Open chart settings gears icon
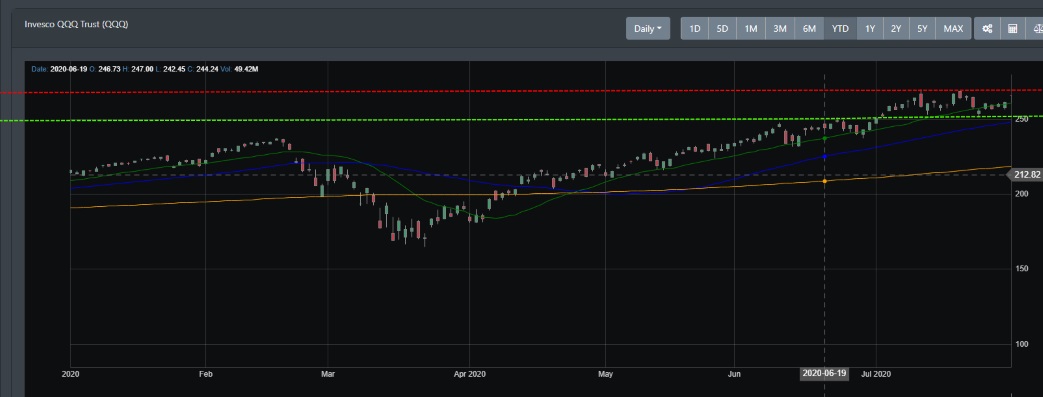The image size is (1043, 397). pyautogui.click(x=988, y=29)
